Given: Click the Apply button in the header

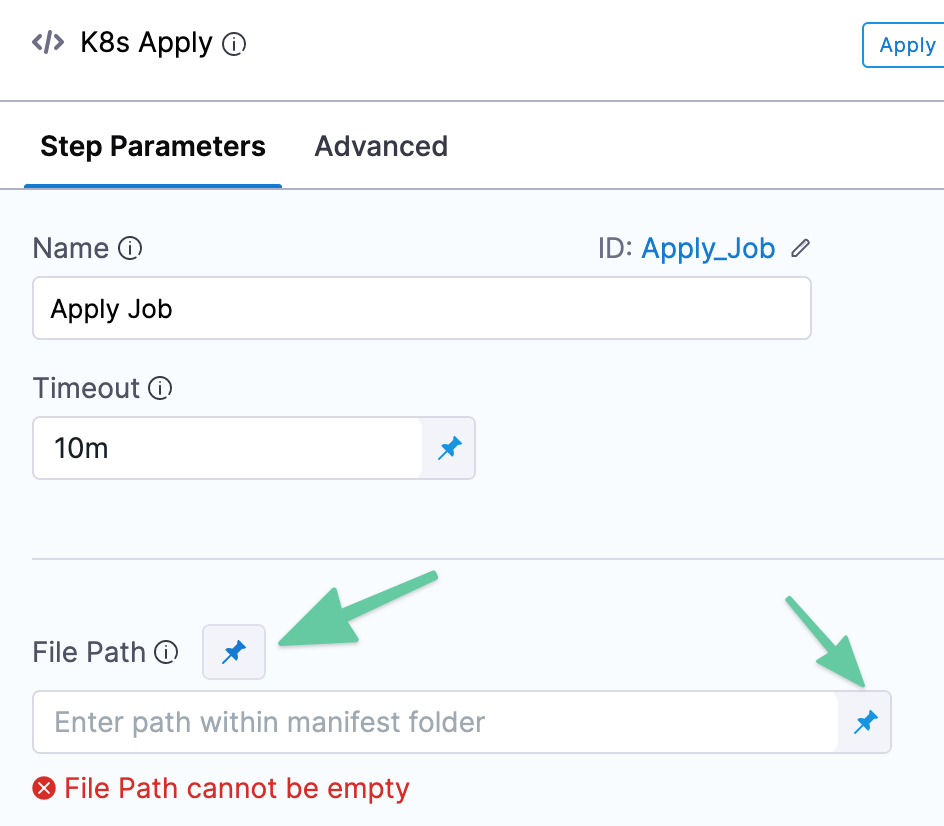Looking at the screenshot, I should point(904,45).
